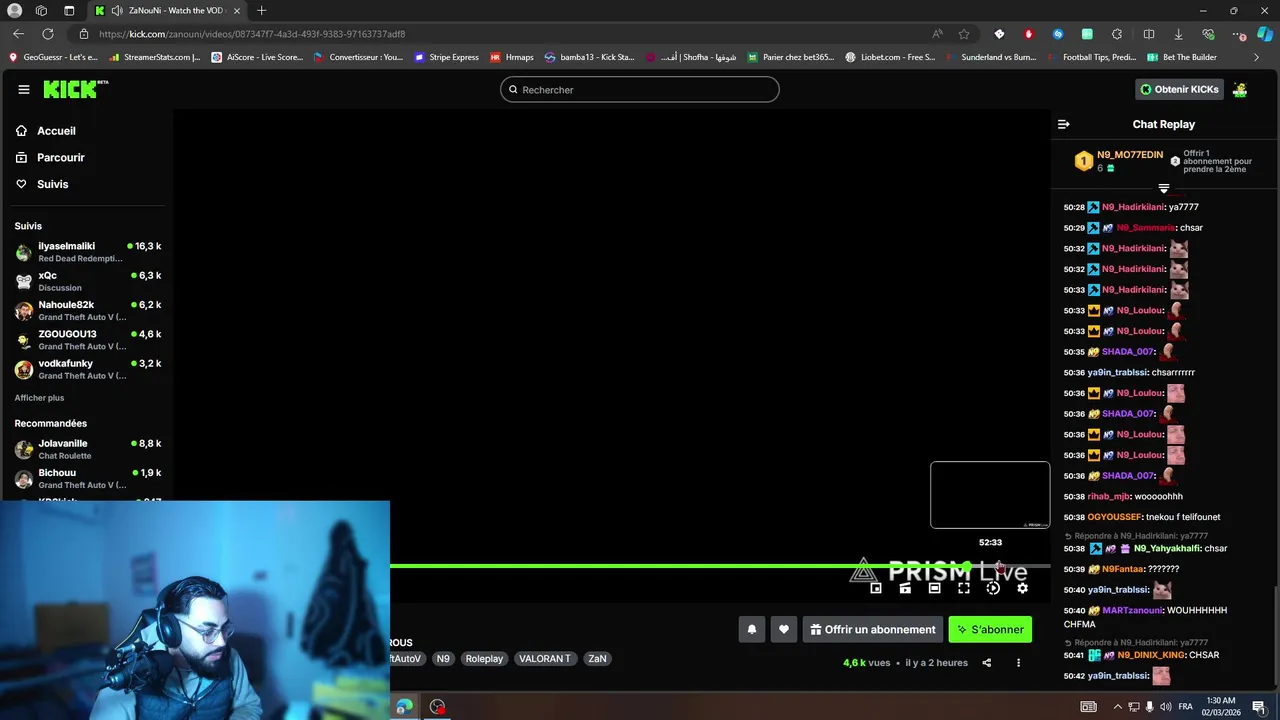Go to Accueil in sidebar
The image size is (1280, 720).
[56, 131]
